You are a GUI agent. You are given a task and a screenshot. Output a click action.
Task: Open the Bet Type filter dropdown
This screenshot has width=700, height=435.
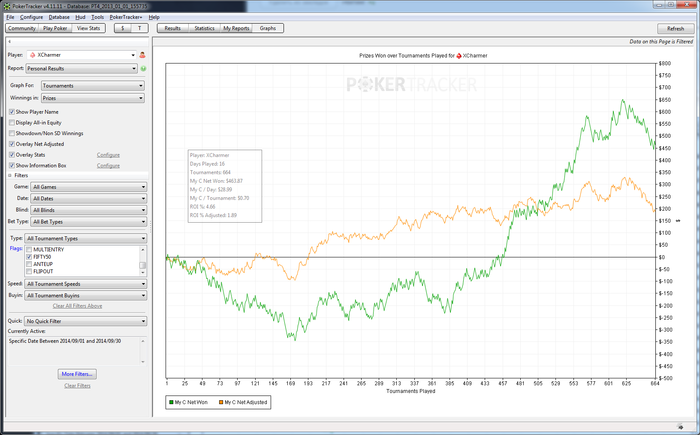88,222
